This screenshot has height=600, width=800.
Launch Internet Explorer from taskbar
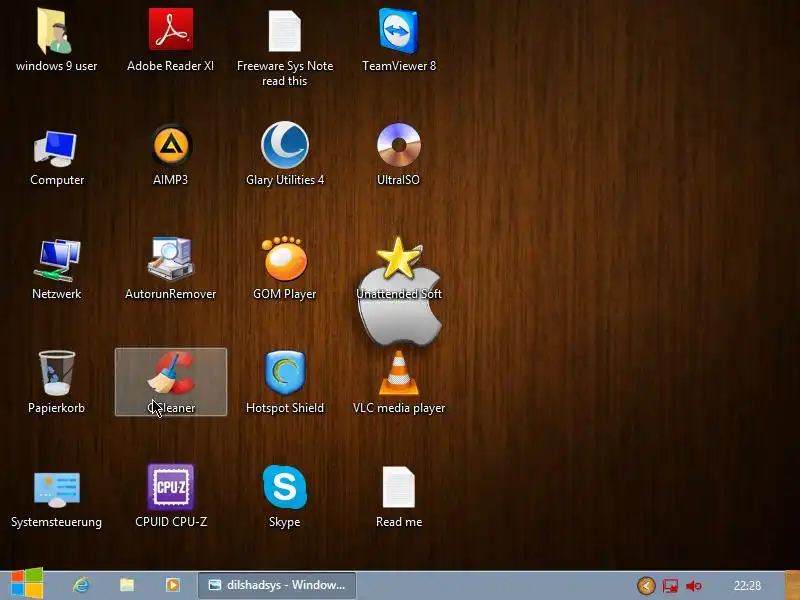point(81,585)
